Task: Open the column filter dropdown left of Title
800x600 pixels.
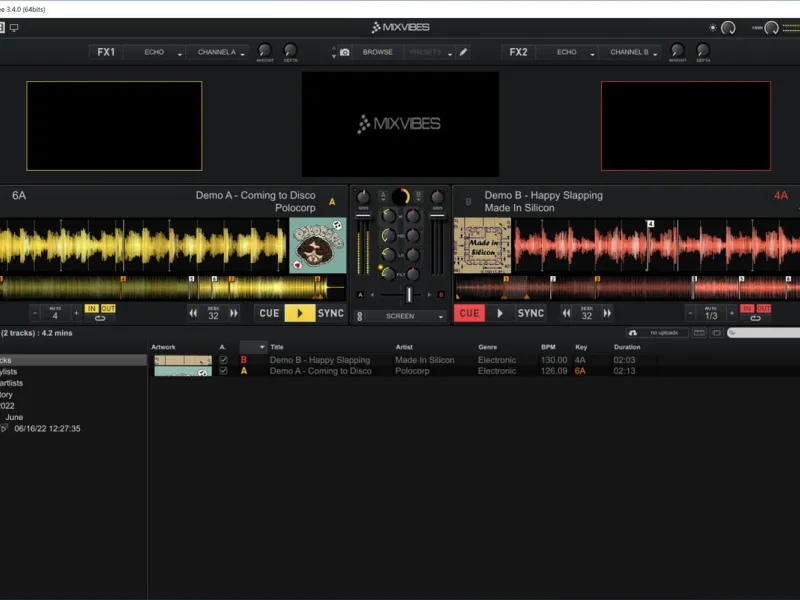Action: 253,347
